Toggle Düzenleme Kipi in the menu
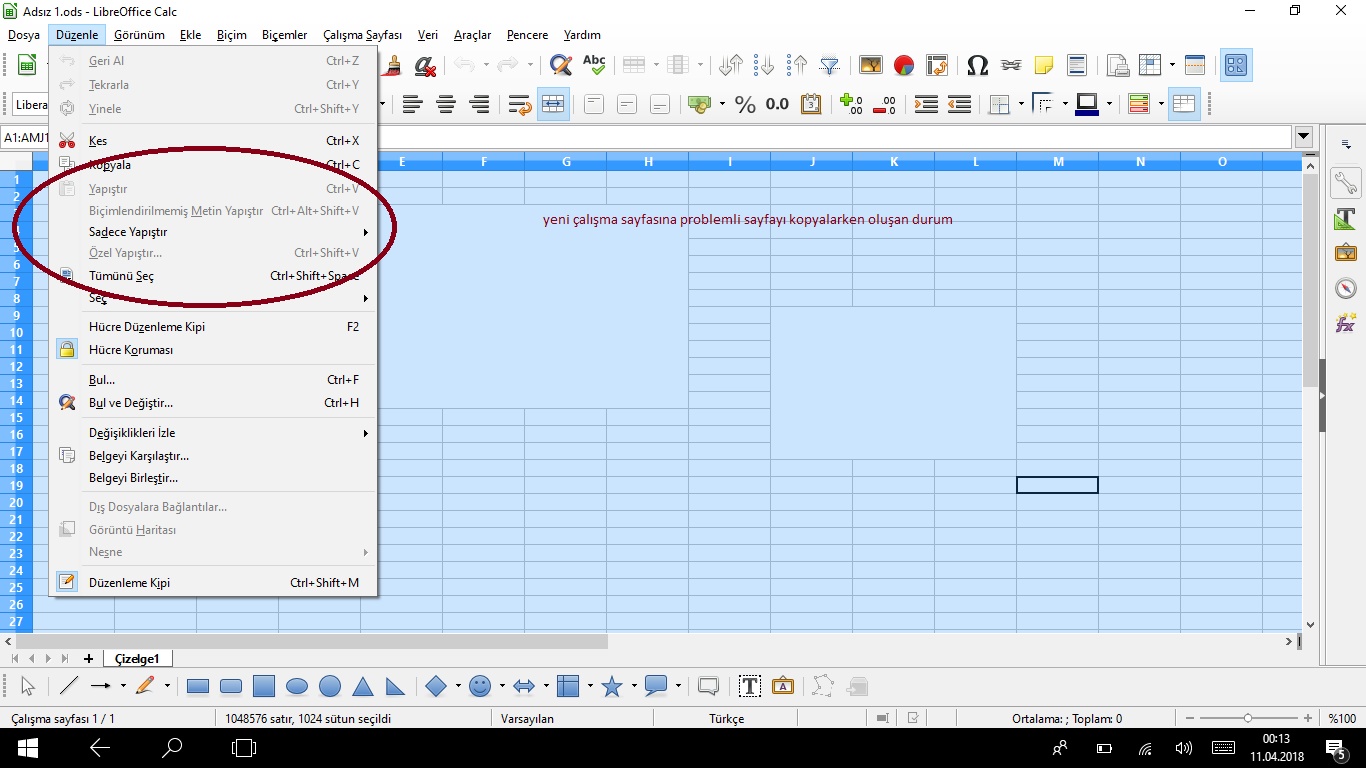 tap(213, 582)
